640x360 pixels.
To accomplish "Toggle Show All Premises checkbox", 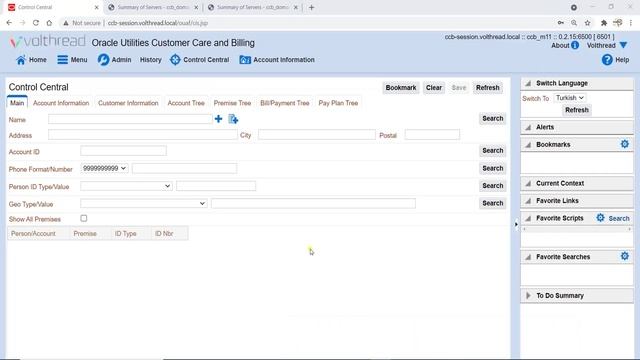I will pyautogui.click(x=84, y=218).
